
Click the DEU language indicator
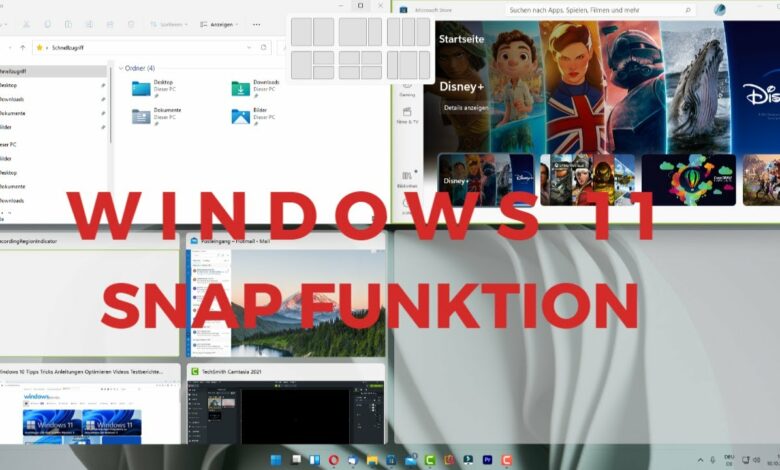click(729, 460)
